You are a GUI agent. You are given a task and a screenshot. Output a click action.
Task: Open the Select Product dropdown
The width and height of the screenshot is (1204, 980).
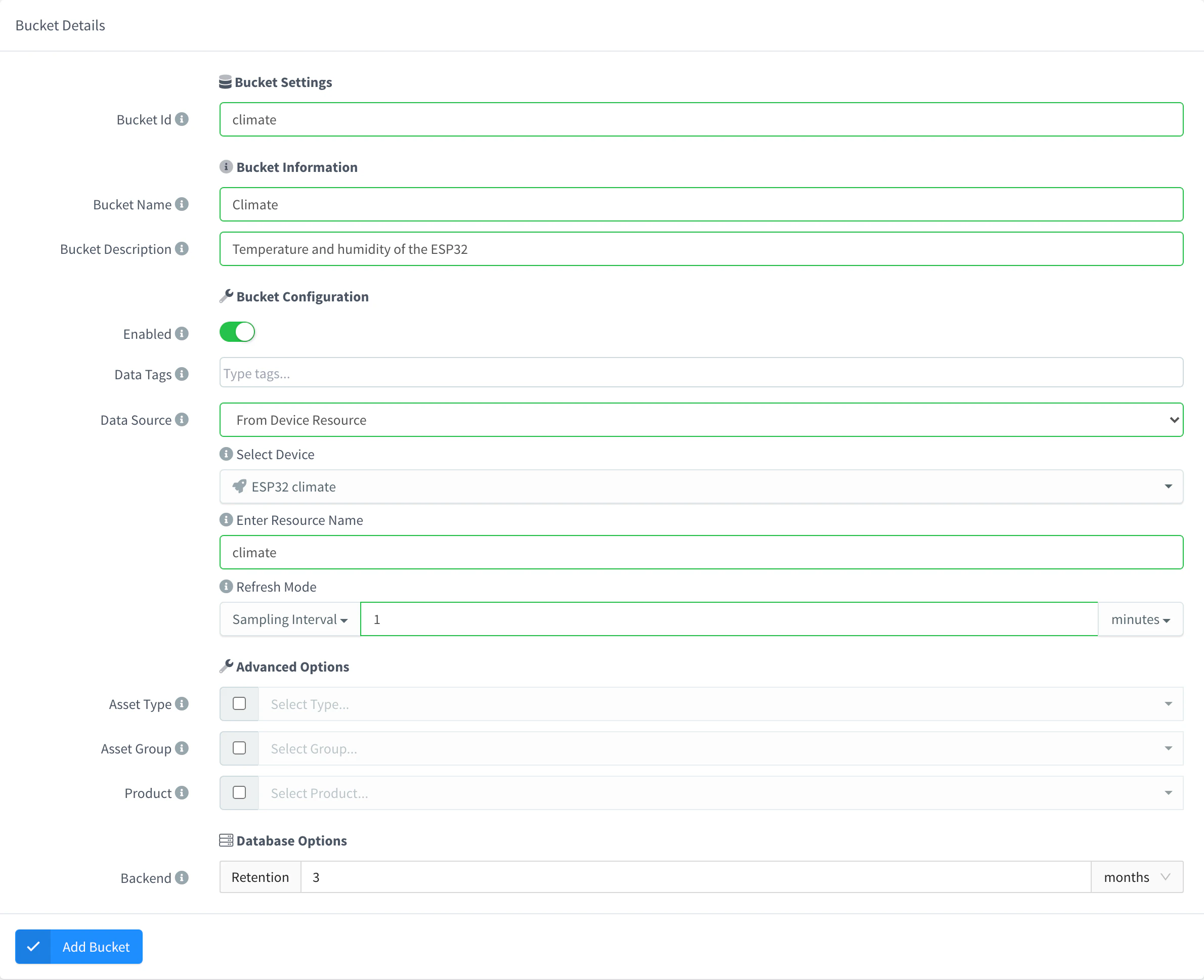point(720,792)
